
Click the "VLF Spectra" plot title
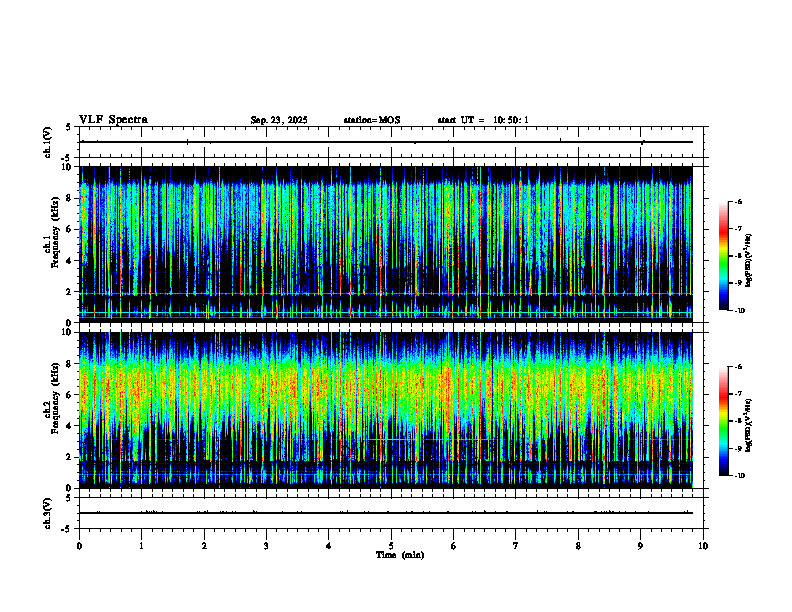pyautogui.click(x=113, y=120)
